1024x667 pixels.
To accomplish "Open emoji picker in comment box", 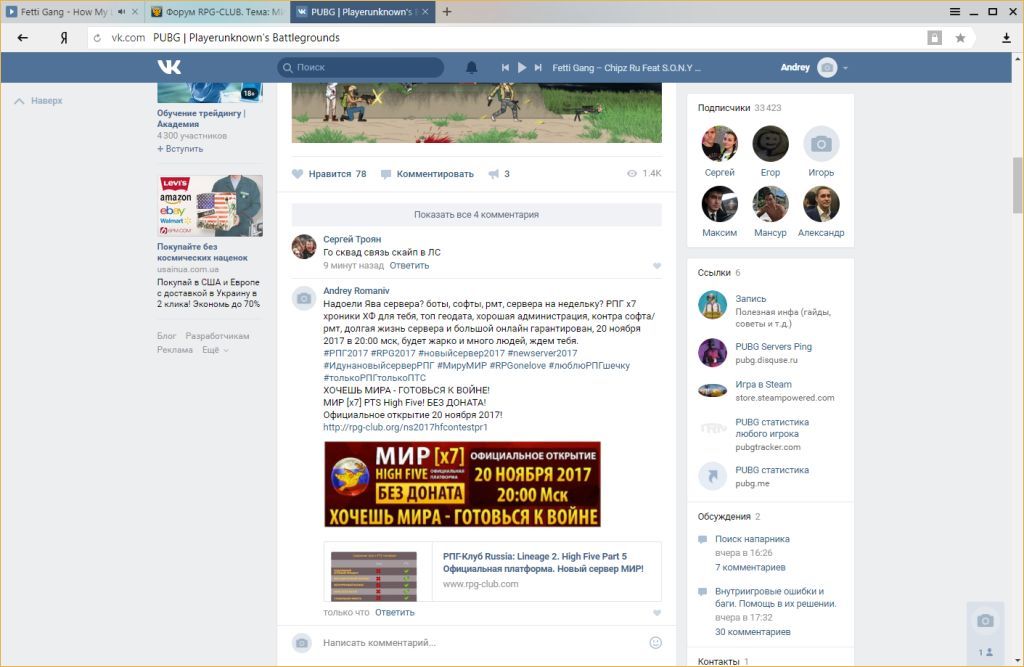I will coord(656,643).
